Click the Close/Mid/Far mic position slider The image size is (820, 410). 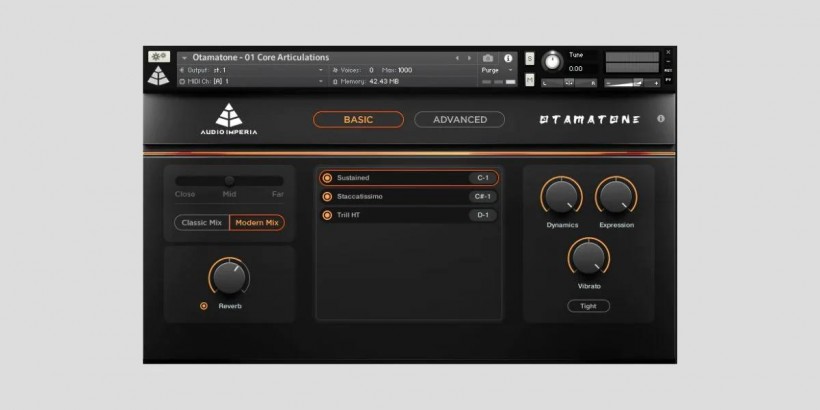pos(229,180)
